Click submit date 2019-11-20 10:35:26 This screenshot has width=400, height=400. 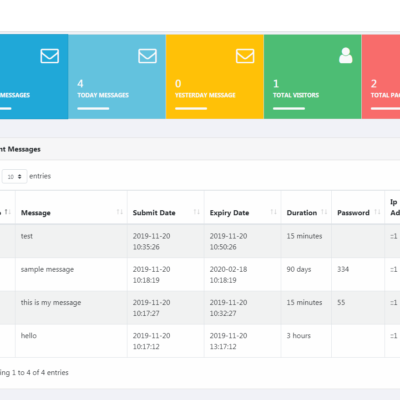[151, 241]
